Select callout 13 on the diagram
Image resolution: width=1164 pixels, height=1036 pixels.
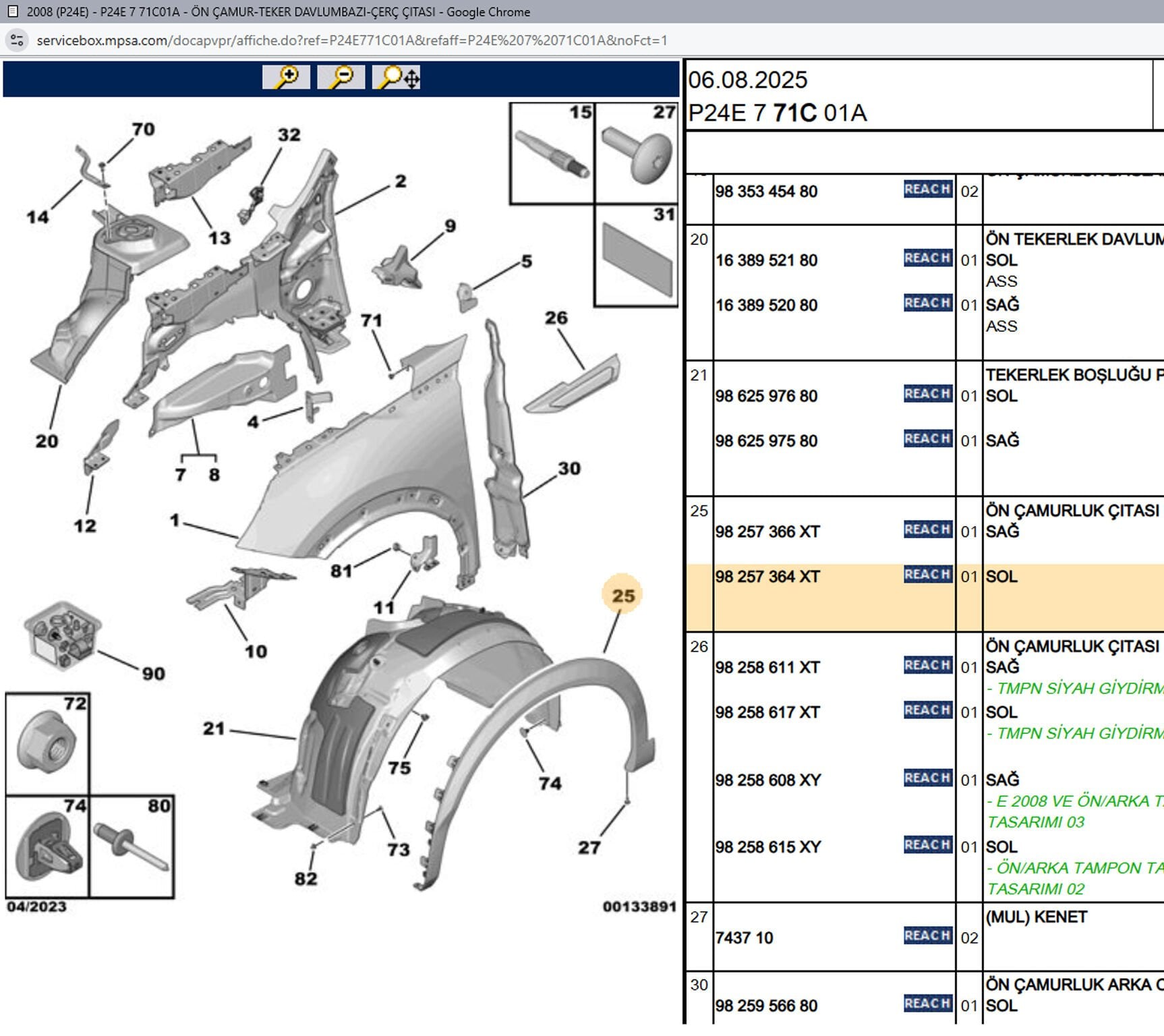tap(219, 237)
